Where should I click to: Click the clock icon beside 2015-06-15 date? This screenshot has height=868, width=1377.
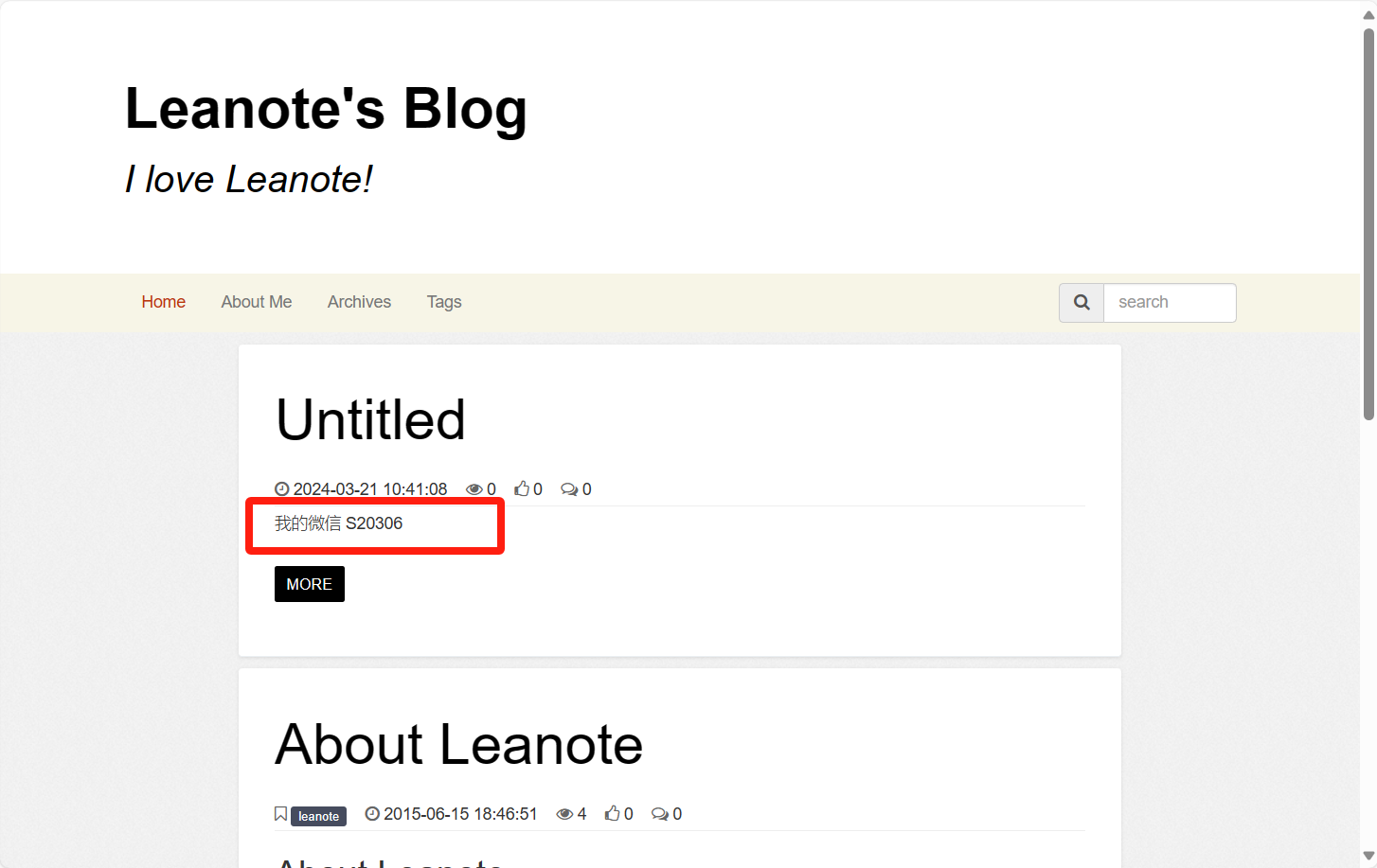372,814
